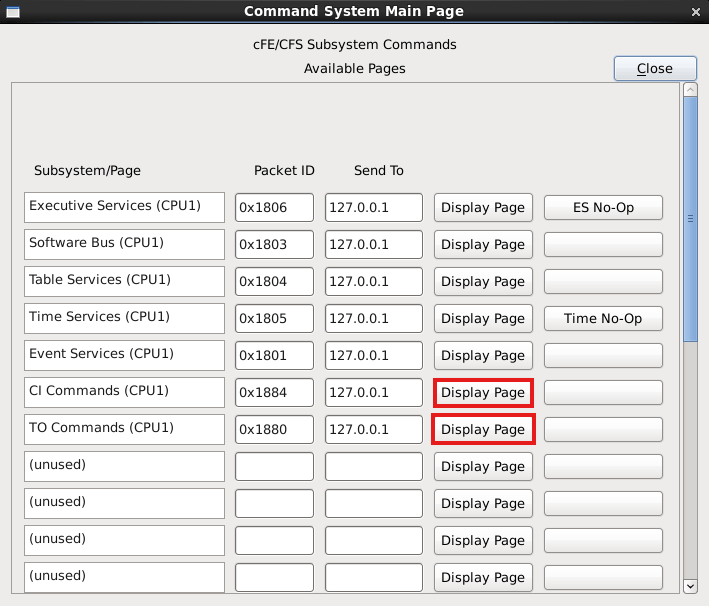This screenshot has height=606, width=709.
Task: Launch Display Page for Event Services
Action: [483, 356]
